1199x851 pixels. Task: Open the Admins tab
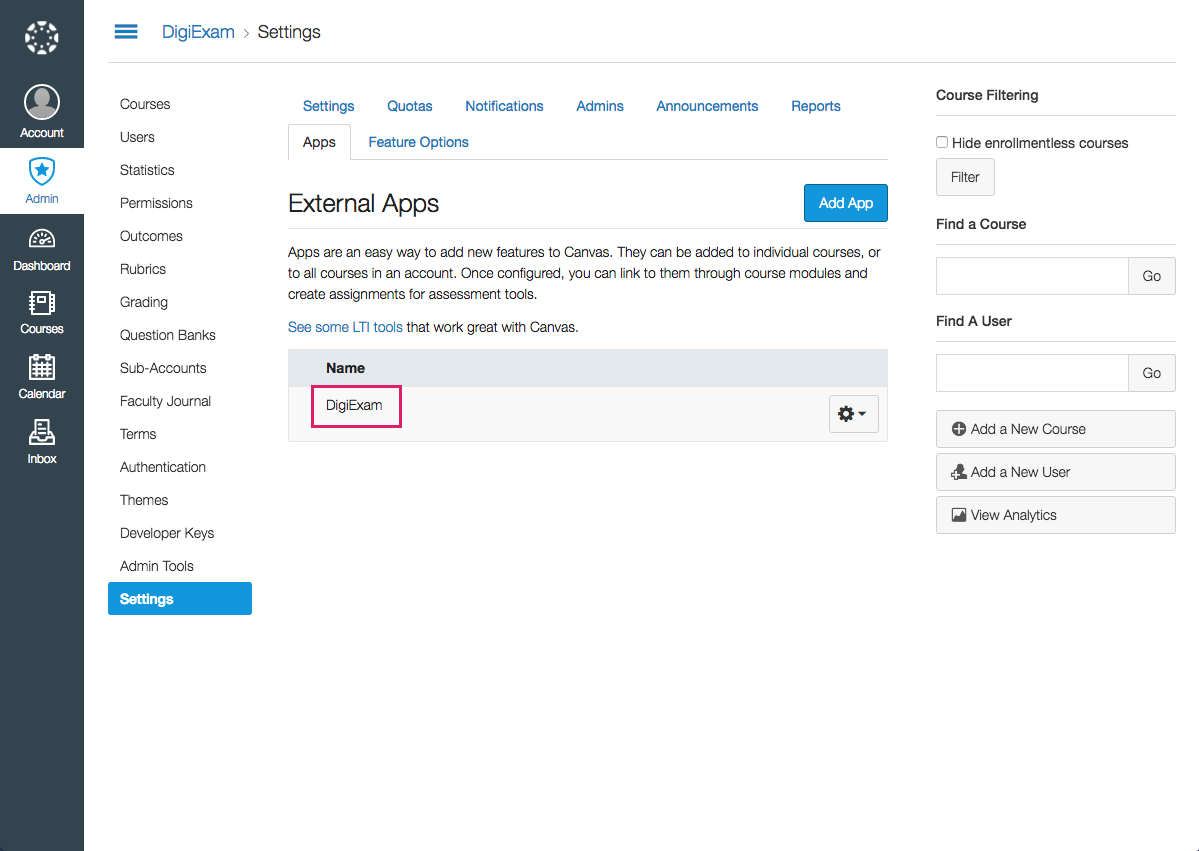pos(600,106)
